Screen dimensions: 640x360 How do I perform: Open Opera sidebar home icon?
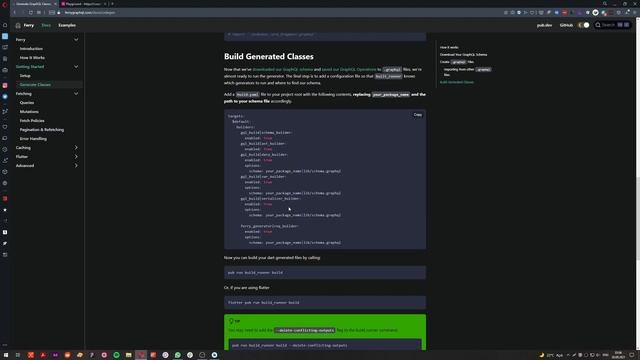tap(5, 25)
